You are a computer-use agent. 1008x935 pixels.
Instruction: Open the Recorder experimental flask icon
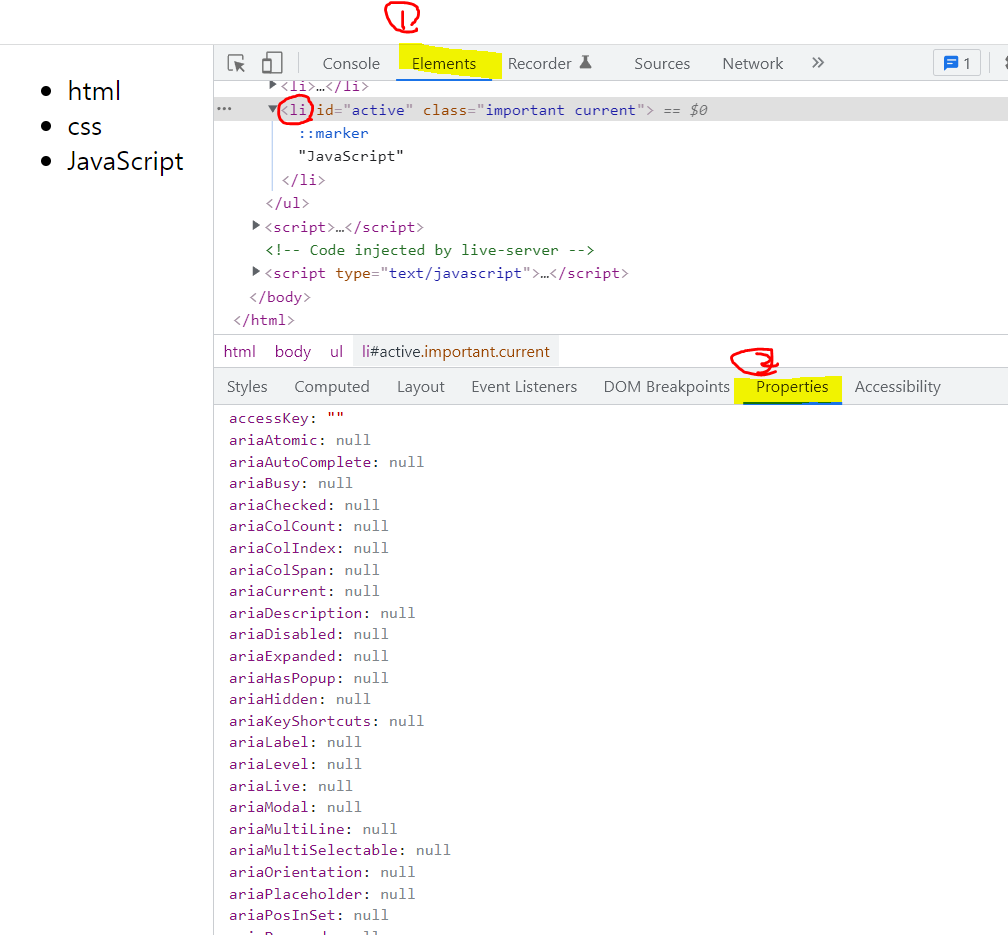click(586, 62)
